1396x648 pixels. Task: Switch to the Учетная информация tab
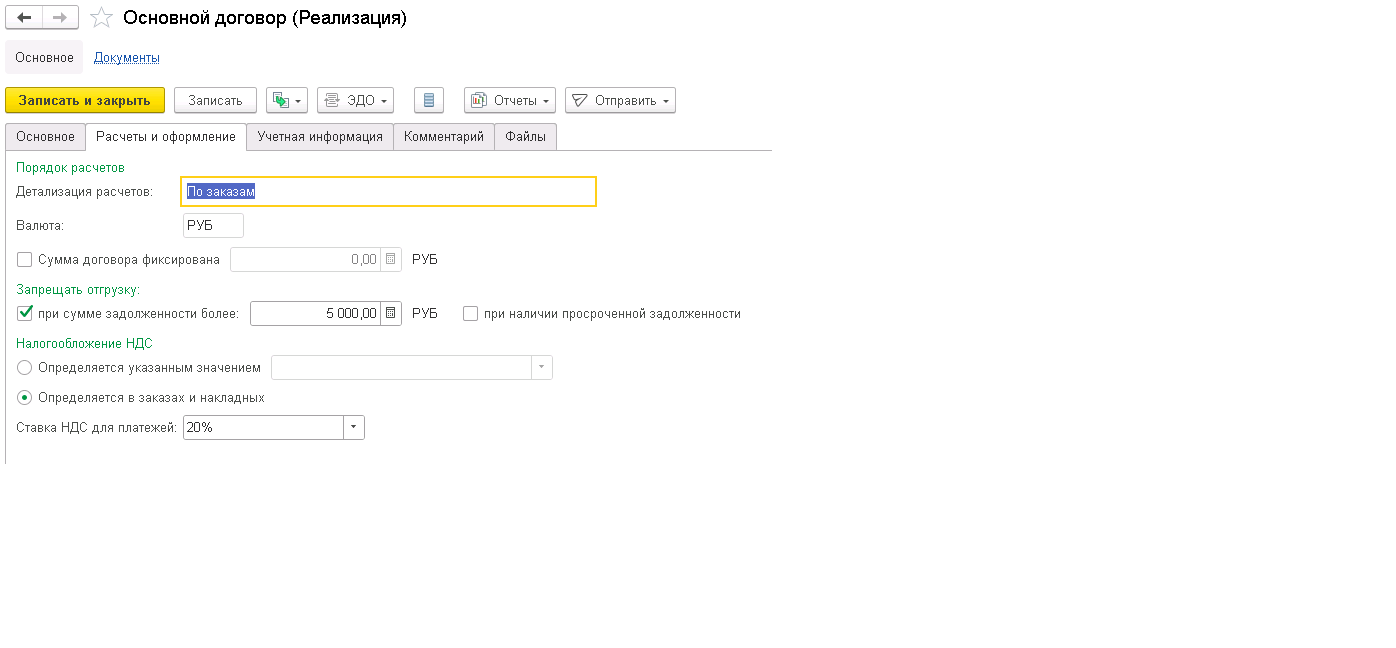(319, 137)
